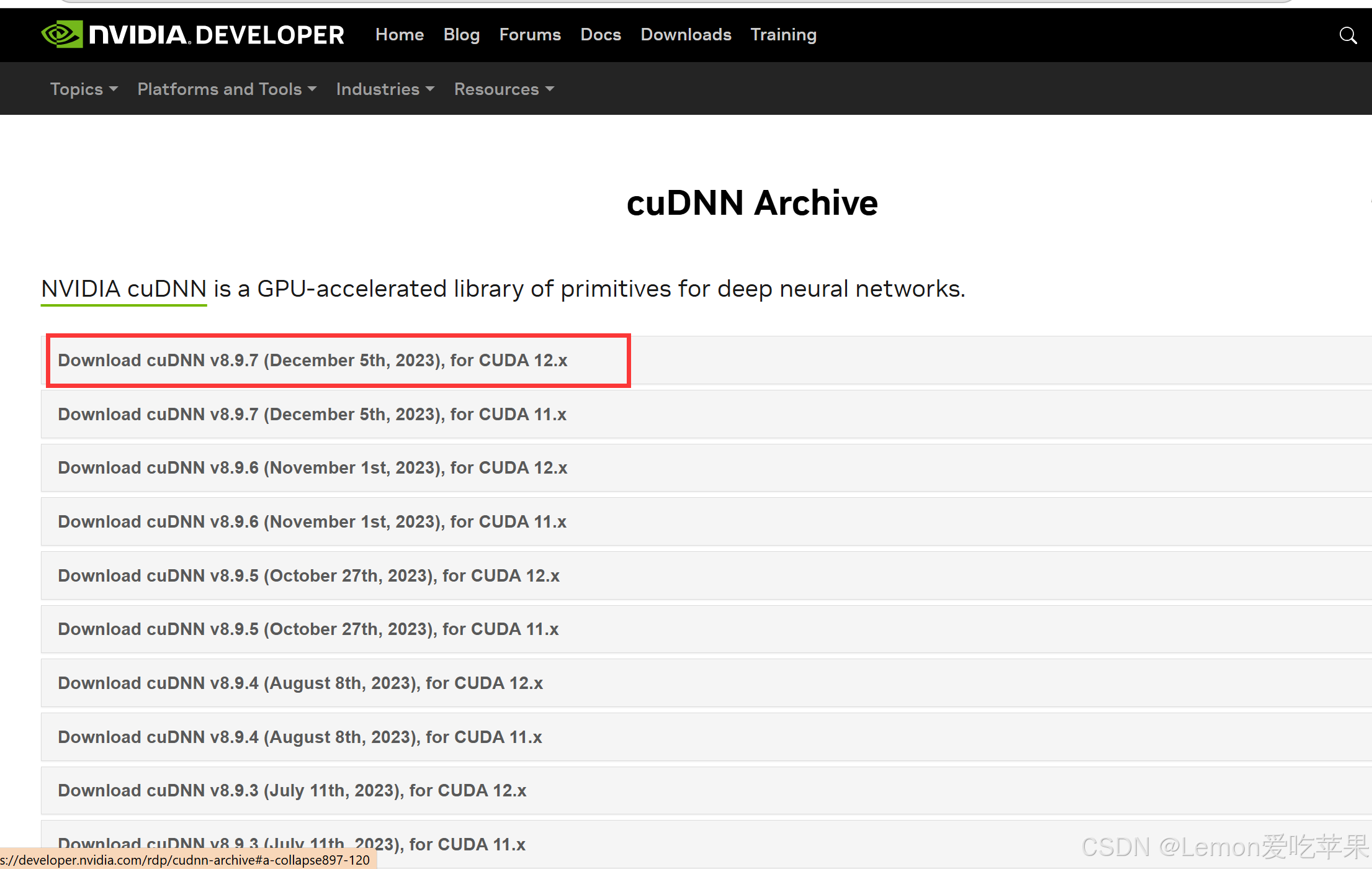Image resolution: width=1372 pixels, height=869 pixels.
Task: Open the Training menu item
Action: [783, 35]
